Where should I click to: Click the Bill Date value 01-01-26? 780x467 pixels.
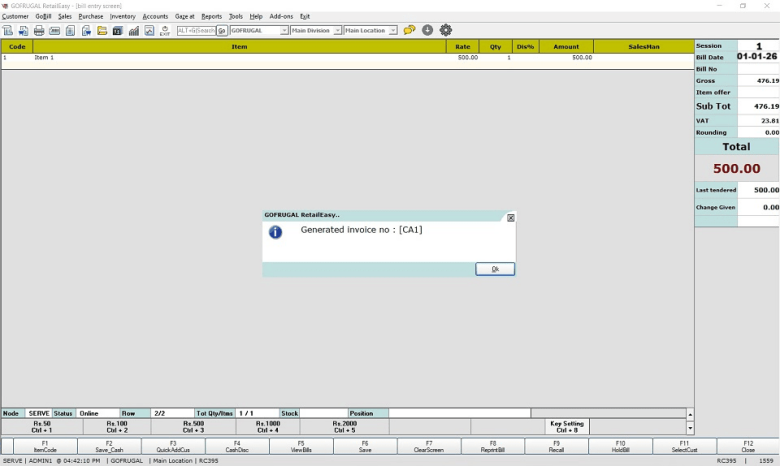[757, 57]
